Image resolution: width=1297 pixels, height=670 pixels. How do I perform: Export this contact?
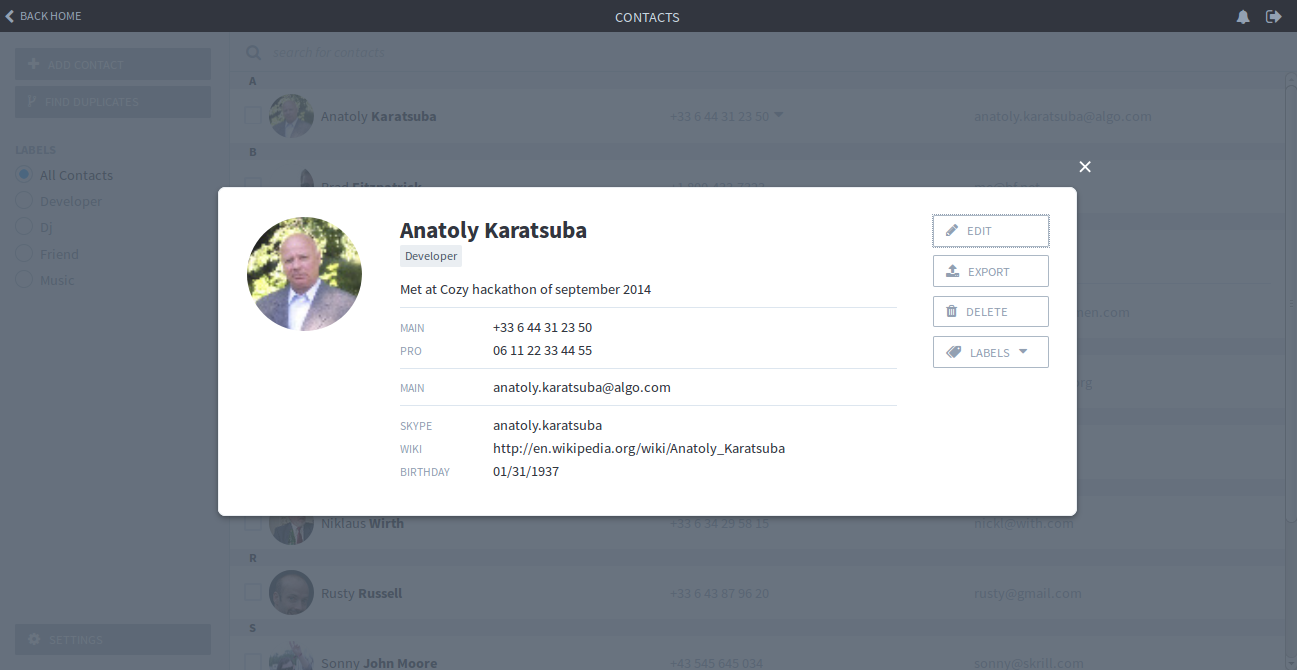point(990,271)
